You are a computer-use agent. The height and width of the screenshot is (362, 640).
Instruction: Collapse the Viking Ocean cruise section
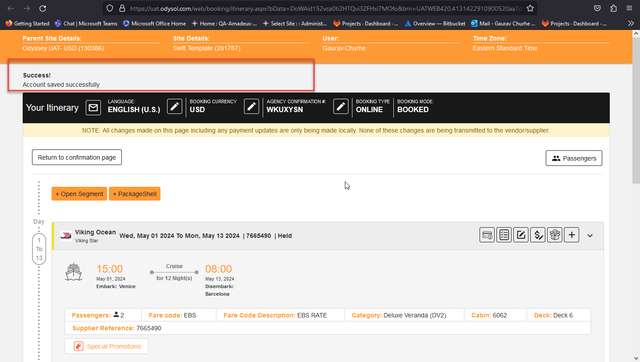pos(590,235)
